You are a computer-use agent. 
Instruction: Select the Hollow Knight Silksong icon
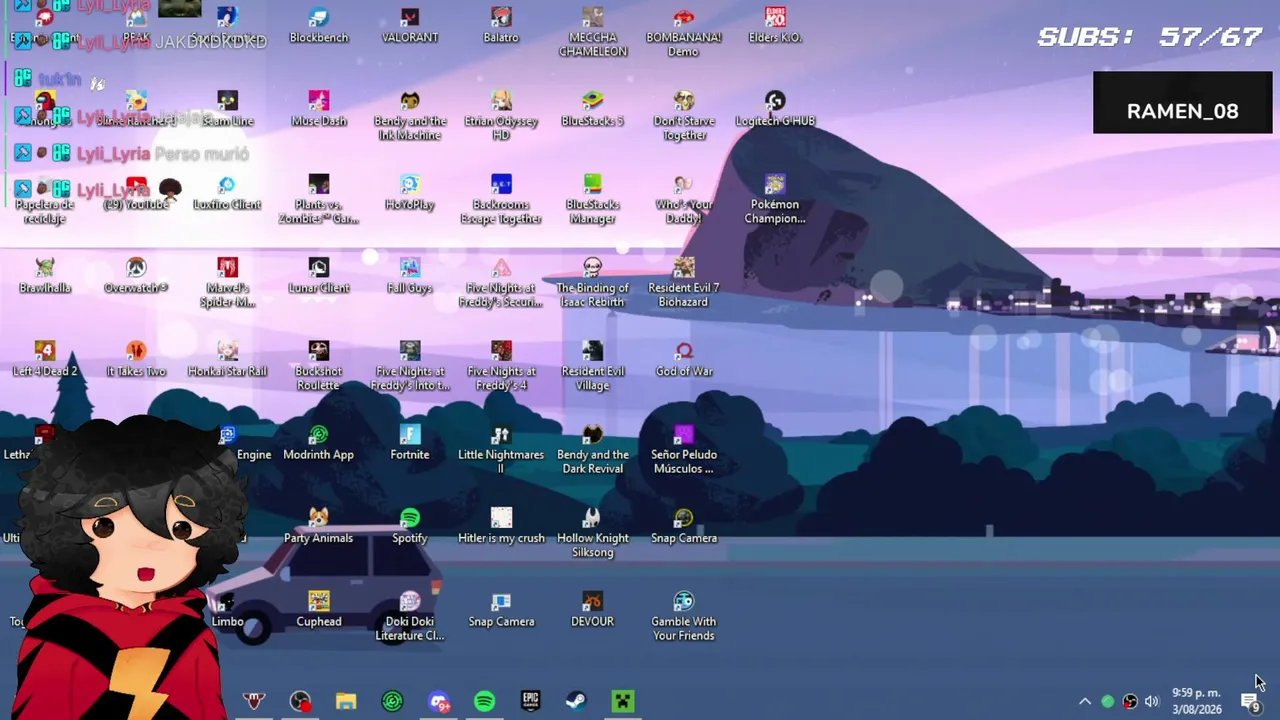click(593, 533)
